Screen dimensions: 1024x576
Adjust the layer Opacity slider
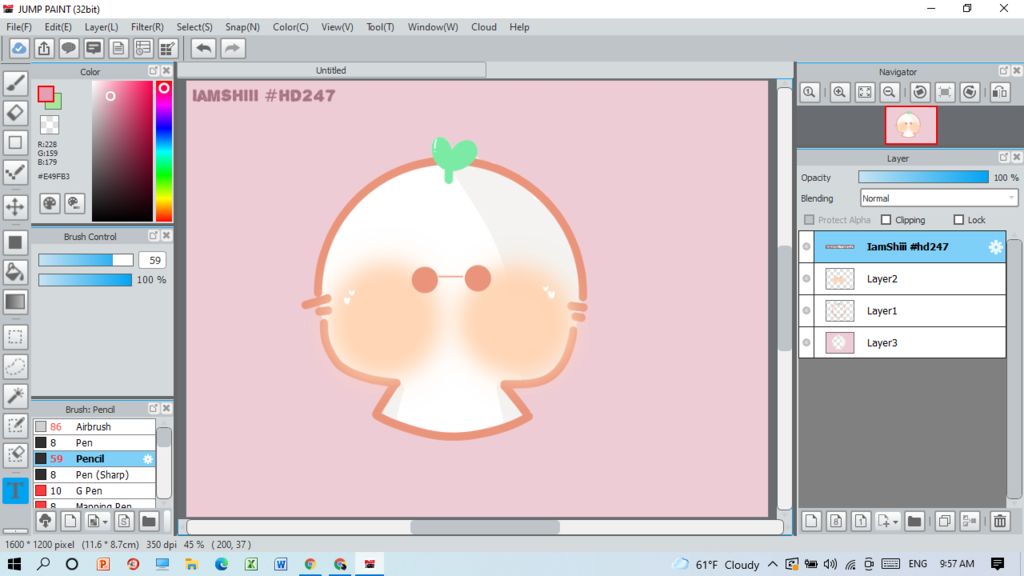click(x=923, y=177)
